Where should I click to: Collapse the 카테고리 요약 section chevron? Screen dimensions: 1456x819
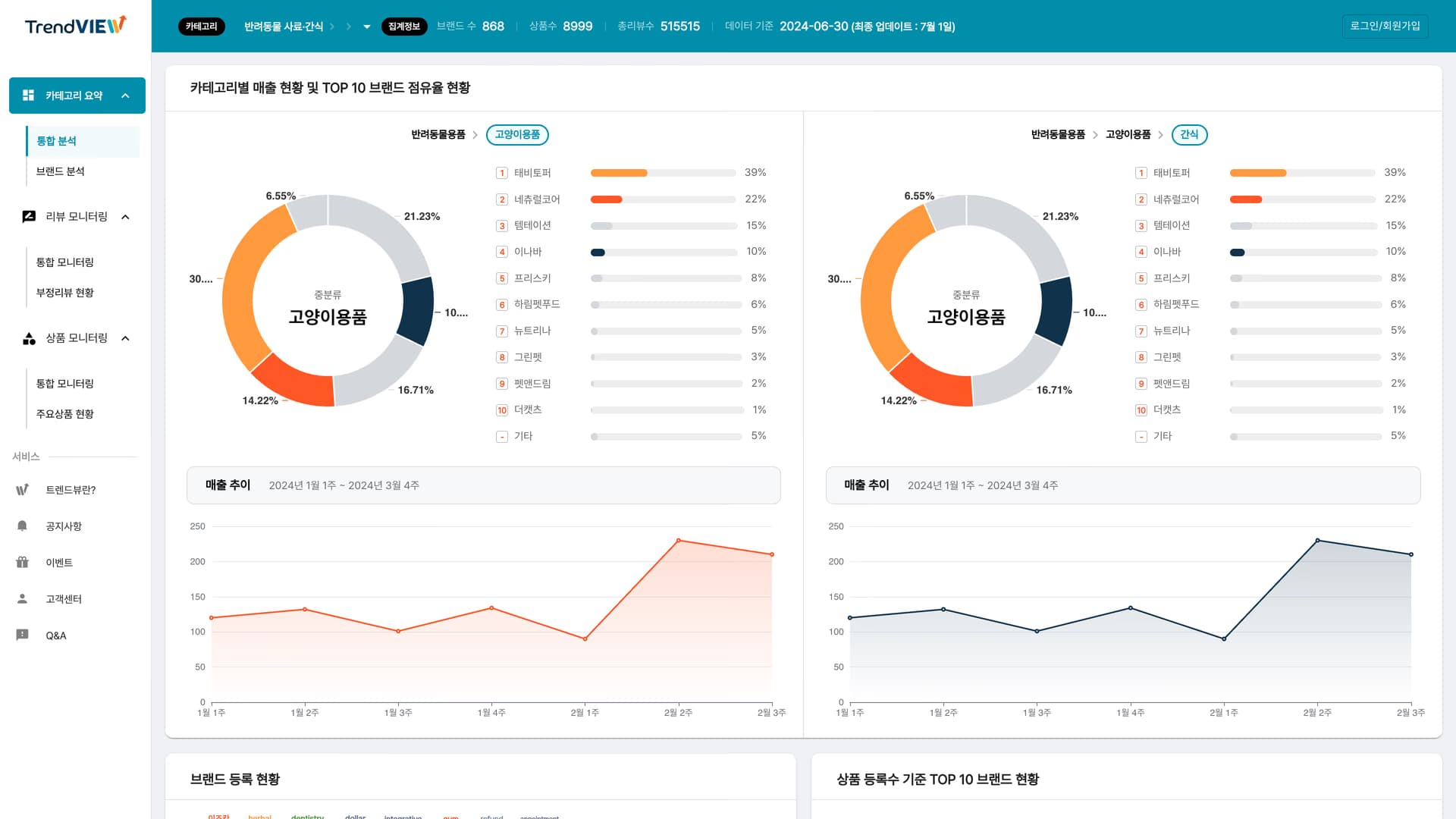click(x=125, y=96)
